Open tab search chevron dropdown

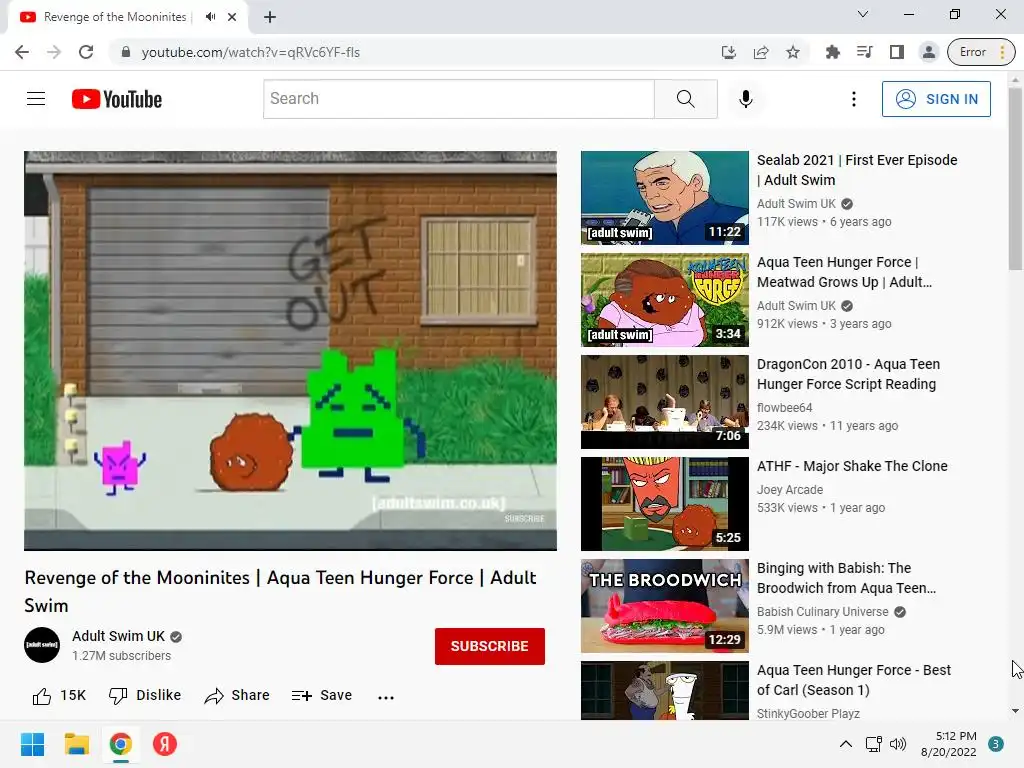(x=863, y=14)
